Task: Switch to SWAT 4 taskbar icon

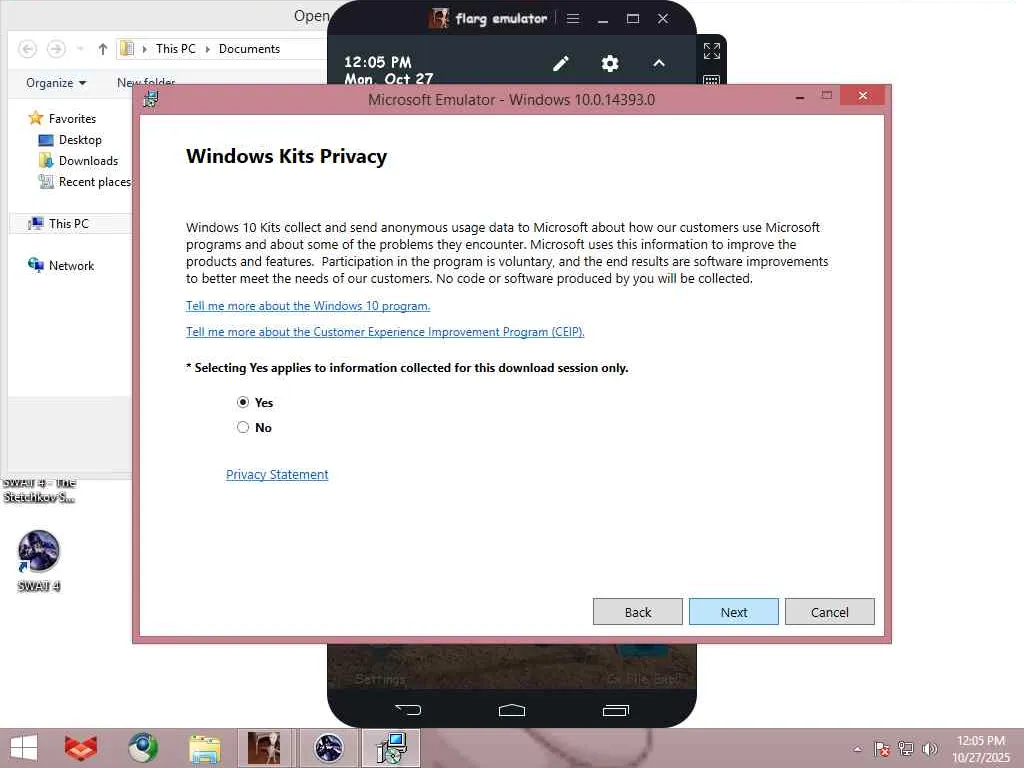Action: coord(328,748)
